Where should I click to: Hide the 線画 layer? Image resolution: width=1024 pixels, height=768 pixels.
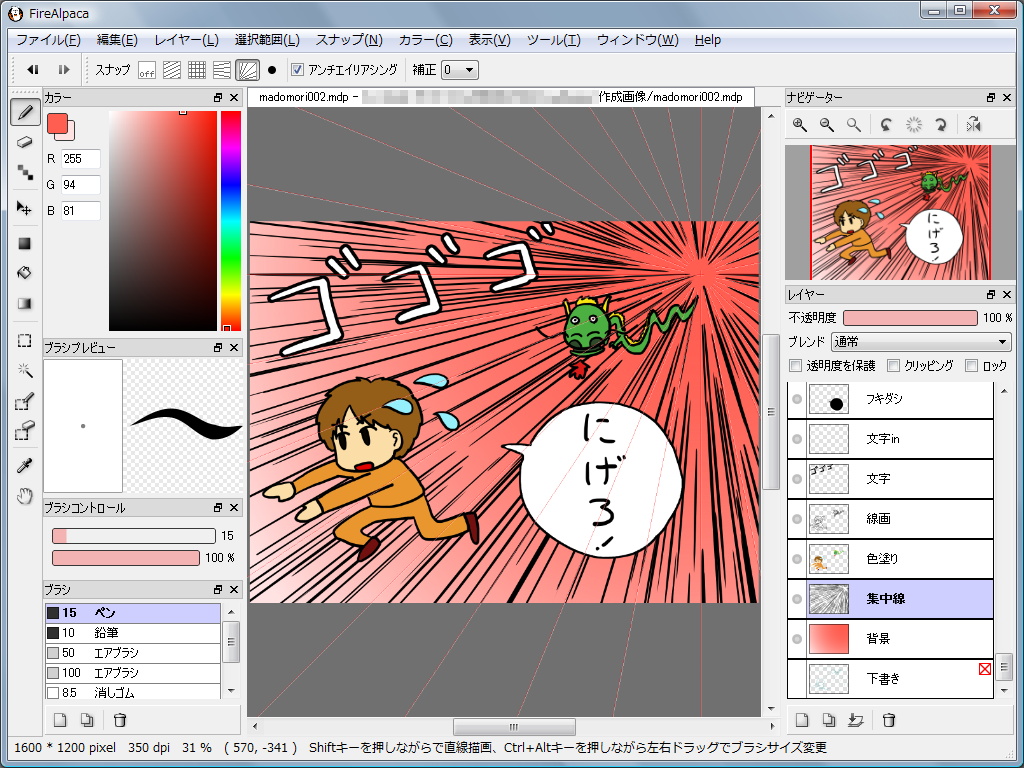797,519
